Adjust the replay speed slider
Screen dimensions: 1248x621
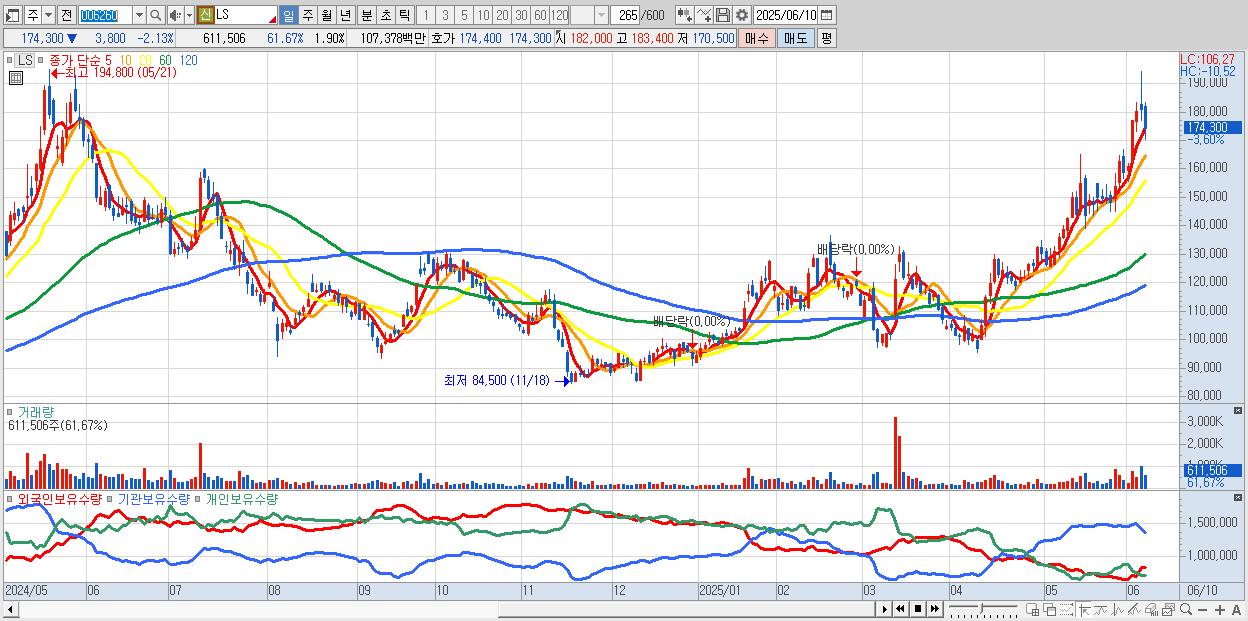click(982, 609)
